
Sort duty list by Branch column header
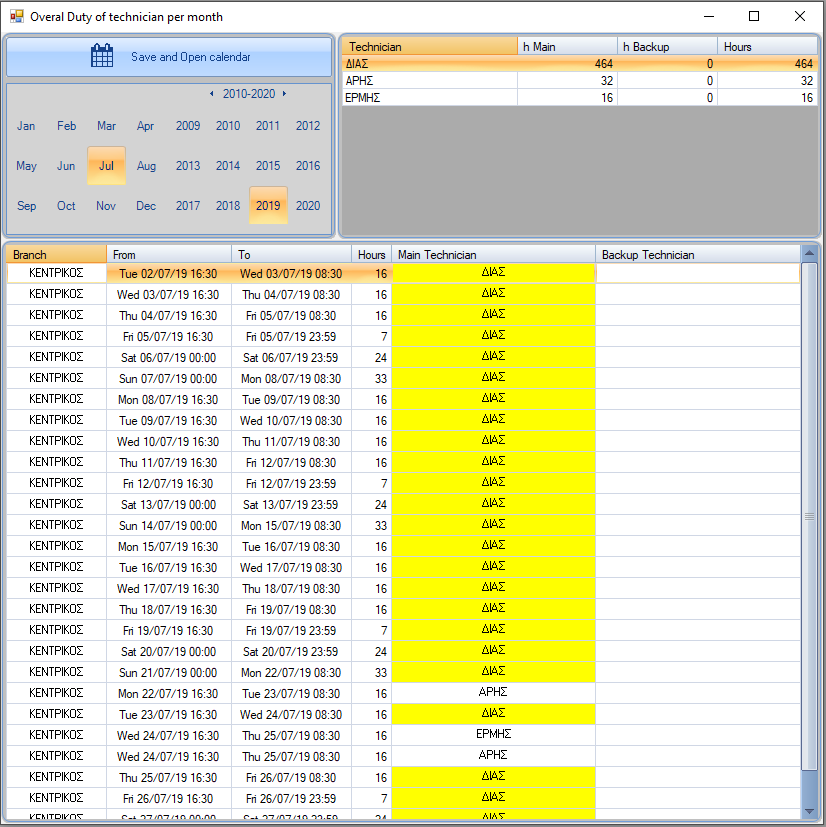[55, 255]
